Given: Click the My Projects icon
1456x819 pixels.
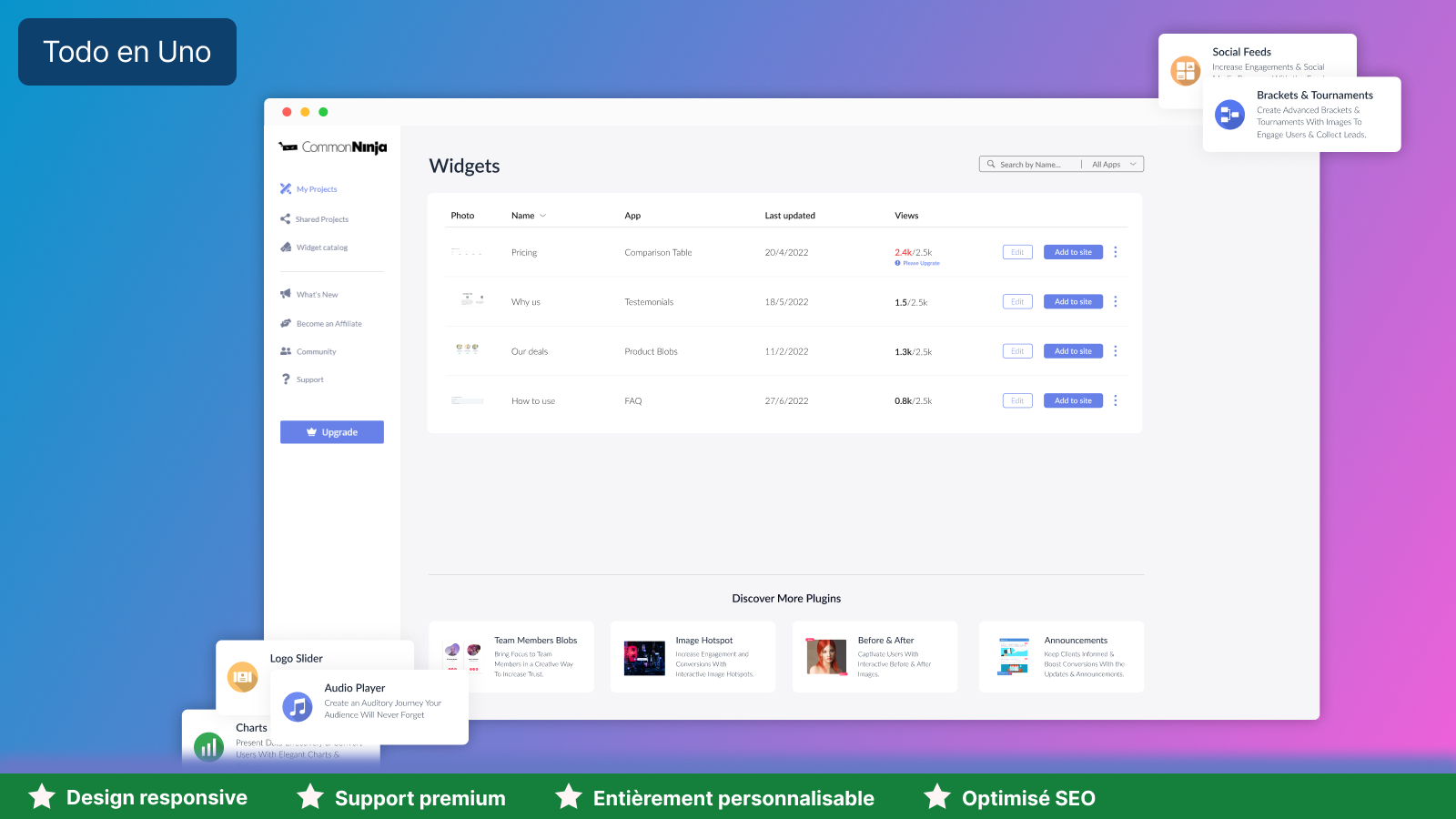Looking at the screenshot, I should pyautogui.click(x=286, y=188).
